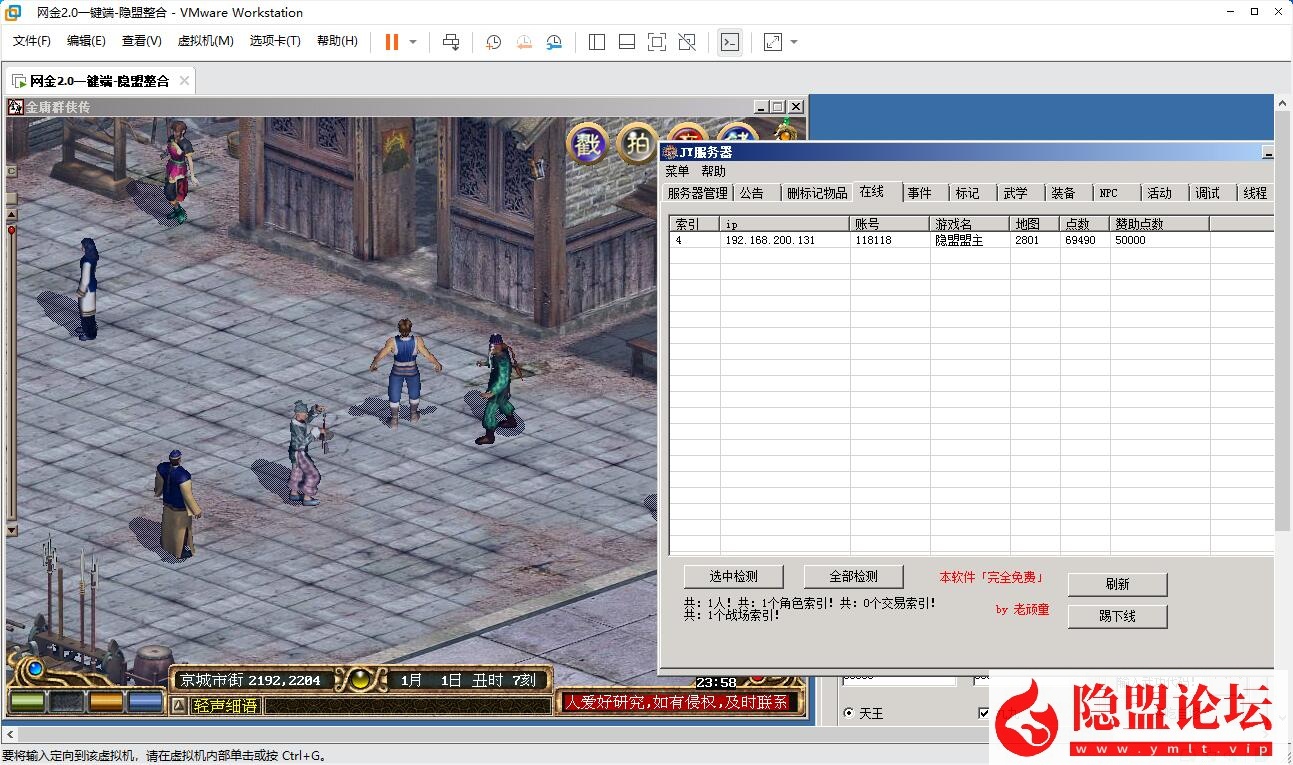Take a snapshot using the clock toolbar icon
This screenshot has width=1293, height=765.
tap(492, 42)
